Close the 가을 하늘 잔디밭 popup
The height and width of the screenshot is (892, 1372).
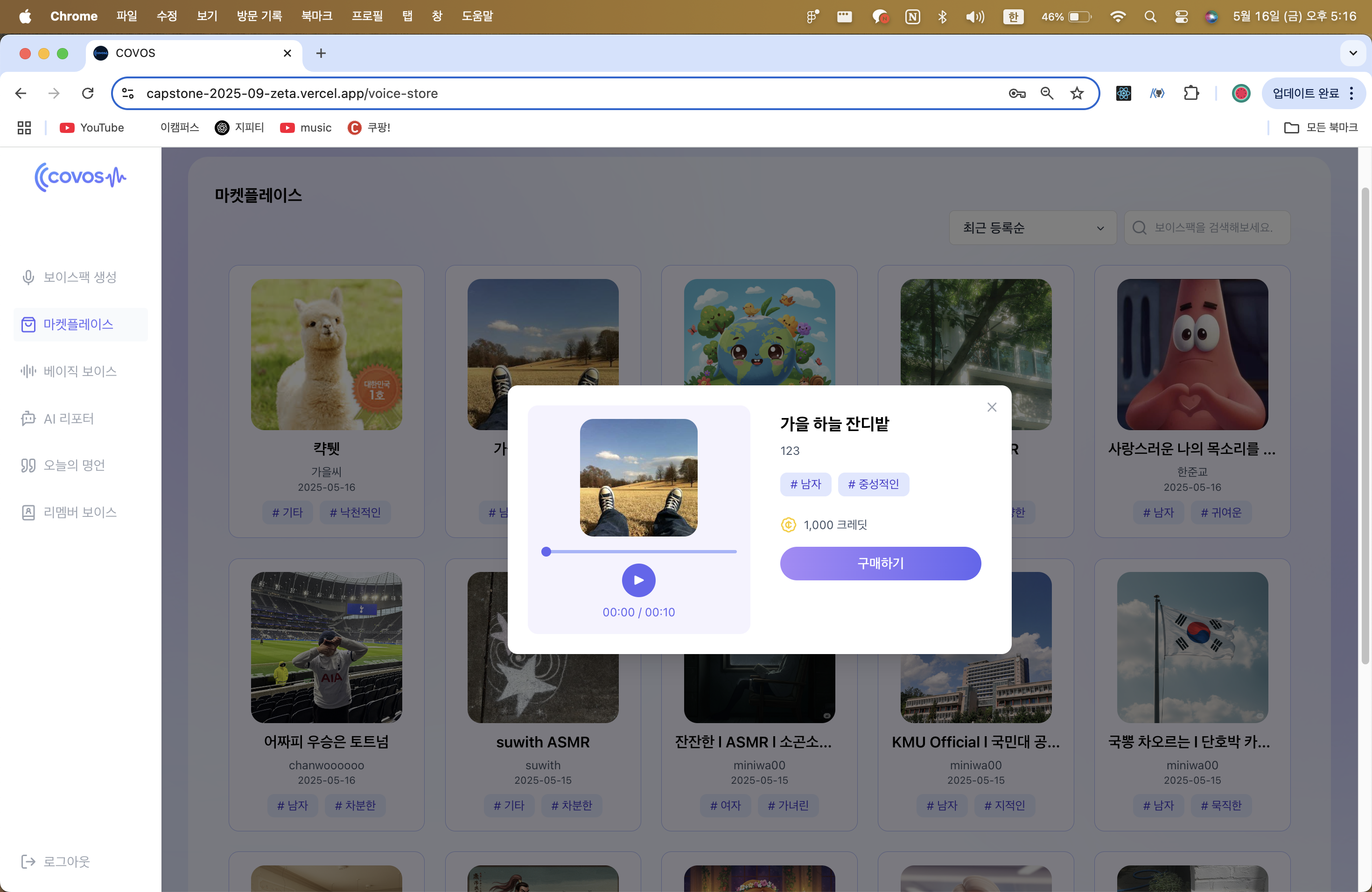(992, 407)
